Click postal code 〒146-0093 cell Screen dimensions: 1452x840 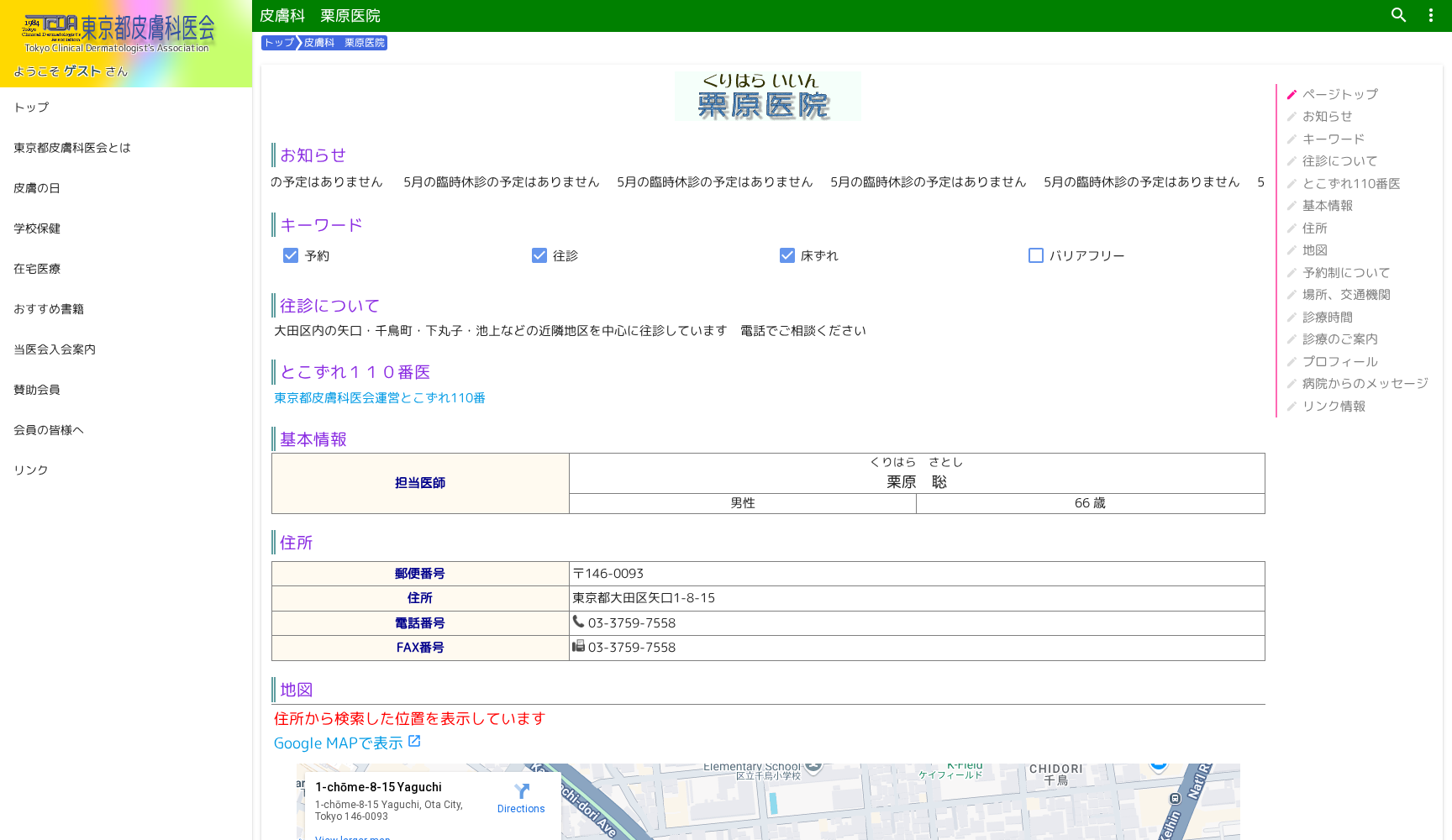pyautogui.click(x=917, y=574)
